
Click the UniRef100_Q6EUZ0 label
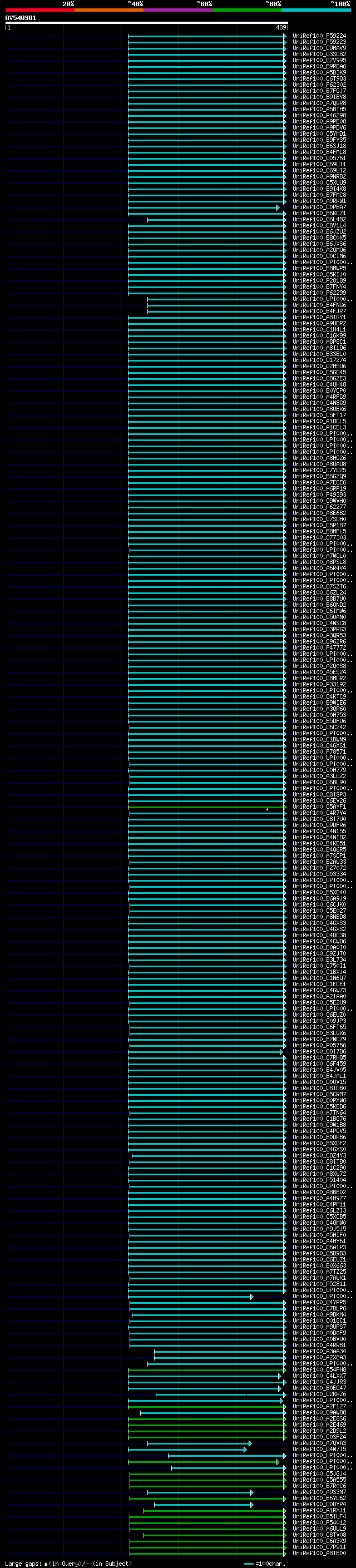click(319, 1015)
